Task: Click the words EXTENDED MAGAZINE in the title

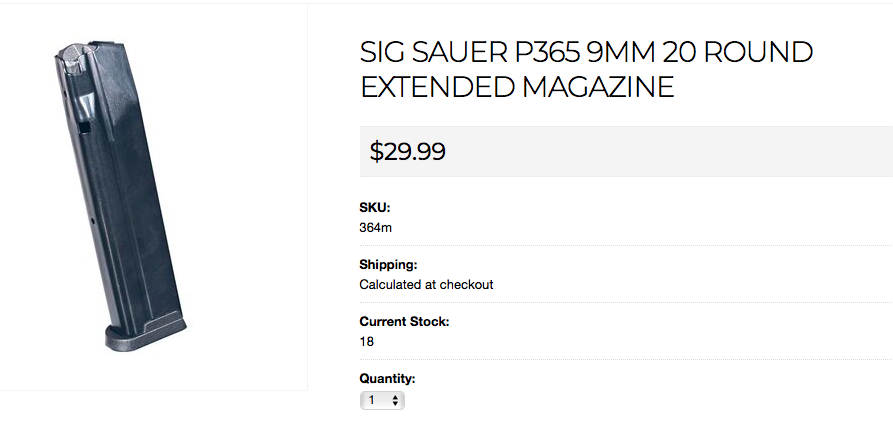Action: [517, 87]
